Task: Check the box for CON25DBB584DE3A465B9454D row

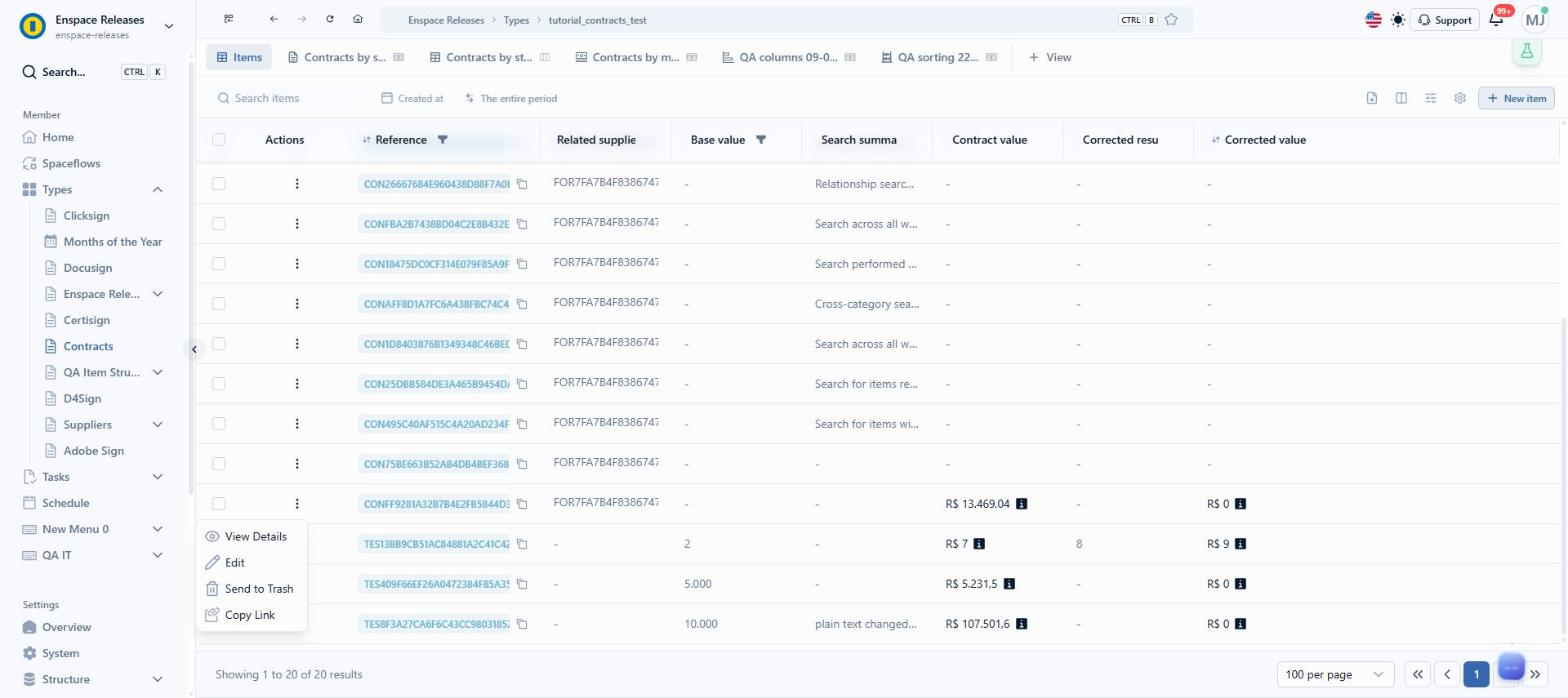Action: pos(219,384)
